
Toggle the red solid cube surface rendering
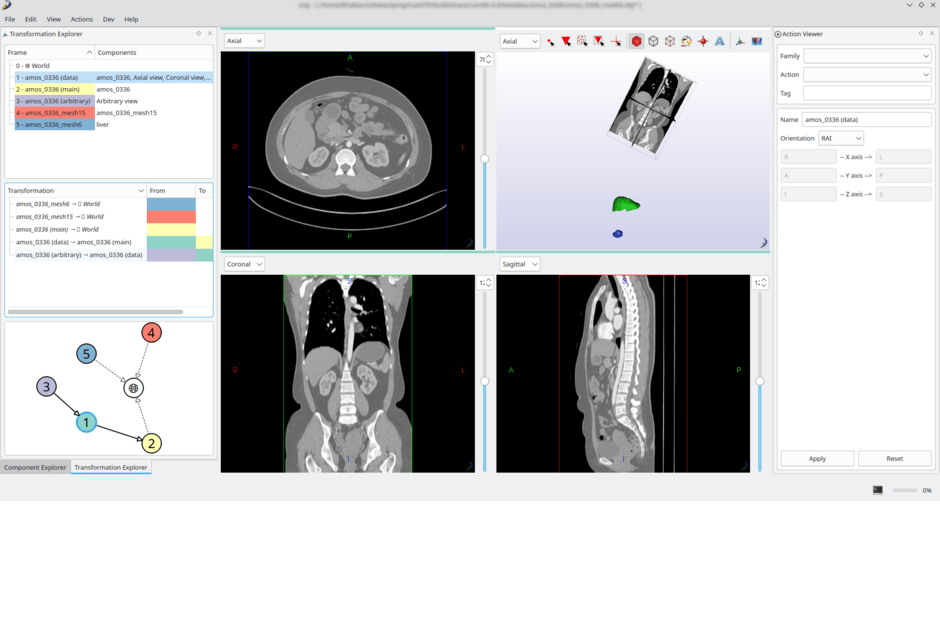click(637, 41)
